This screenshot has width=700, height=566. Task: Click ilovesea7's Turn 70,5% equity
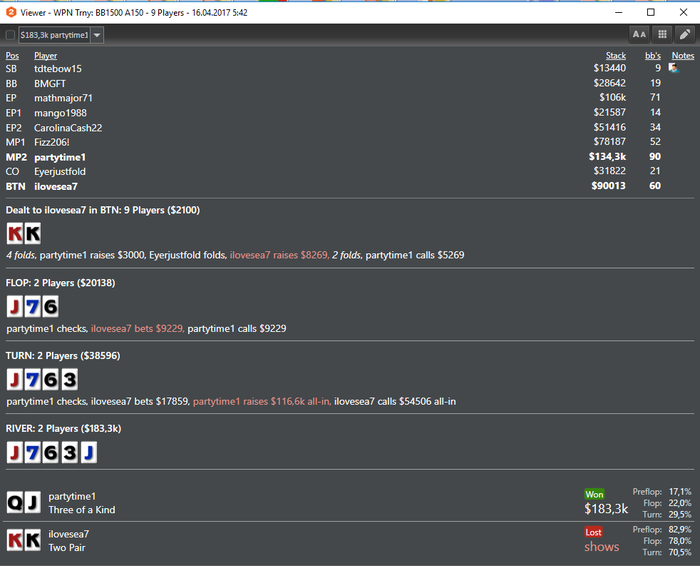[x=667, y=552]
